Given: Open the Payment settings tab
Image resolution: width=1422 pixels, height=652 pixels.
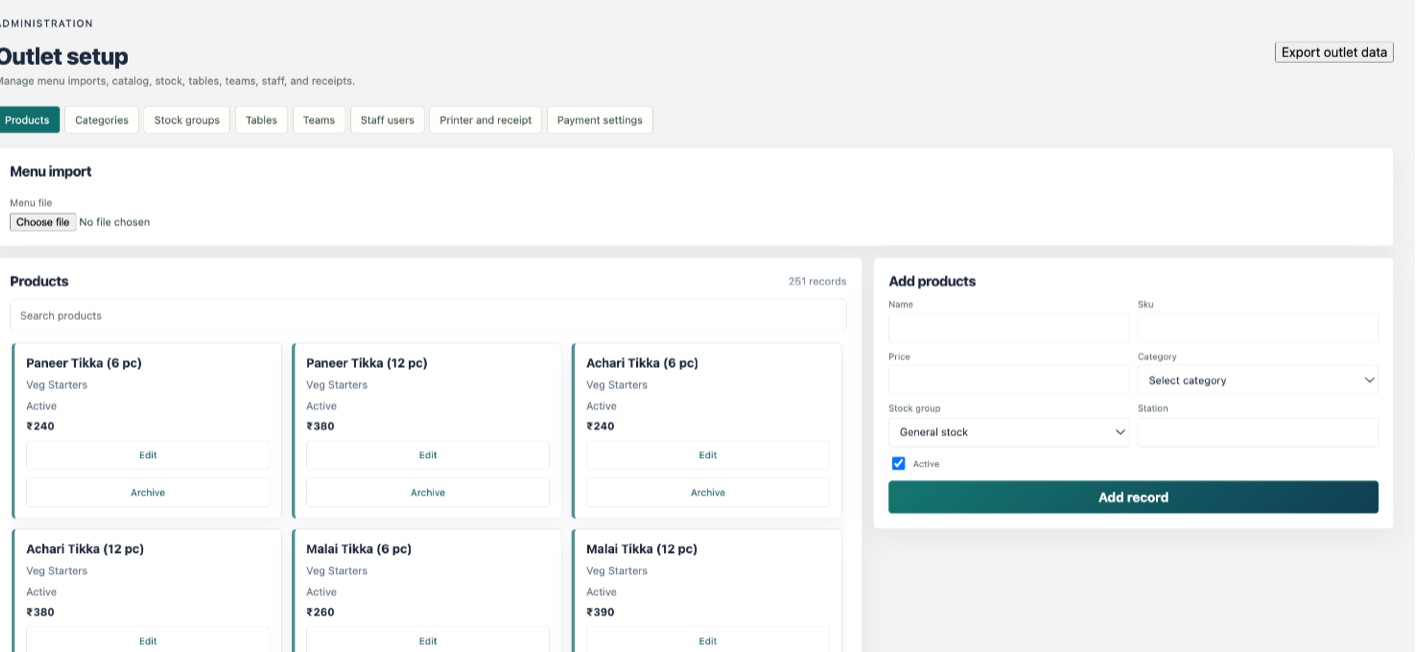Looking at the screenshot, I should pyautogui.click(x=600, y=120).
